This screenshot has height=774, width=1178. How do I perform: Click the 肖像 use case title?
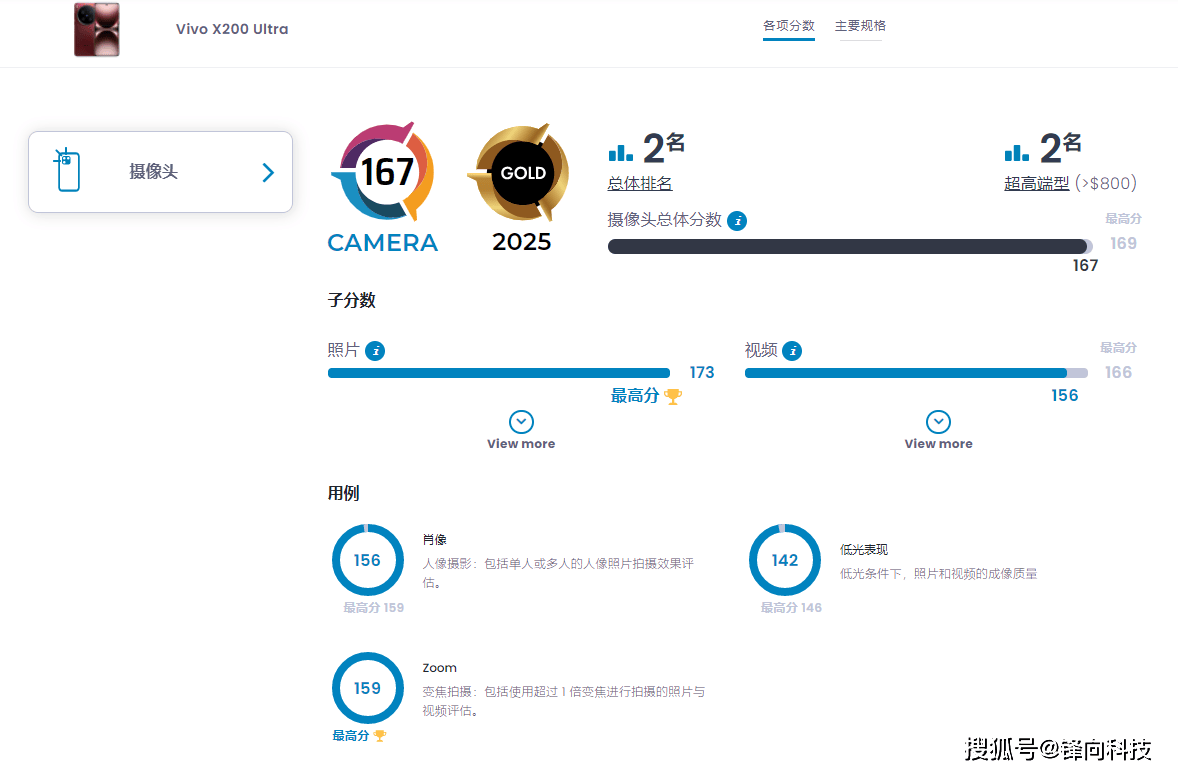click(x=434, y=540)
